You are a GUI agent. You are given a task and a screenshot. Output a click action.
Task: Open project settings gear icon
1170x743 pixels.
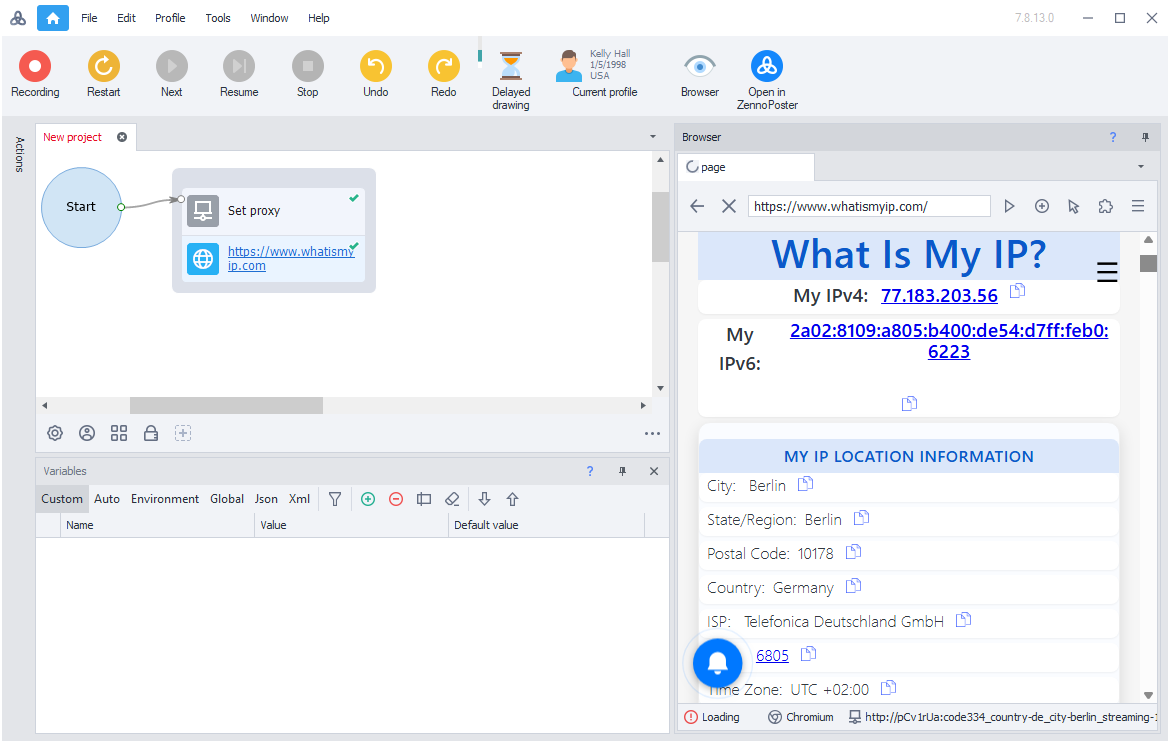[55, 433]
